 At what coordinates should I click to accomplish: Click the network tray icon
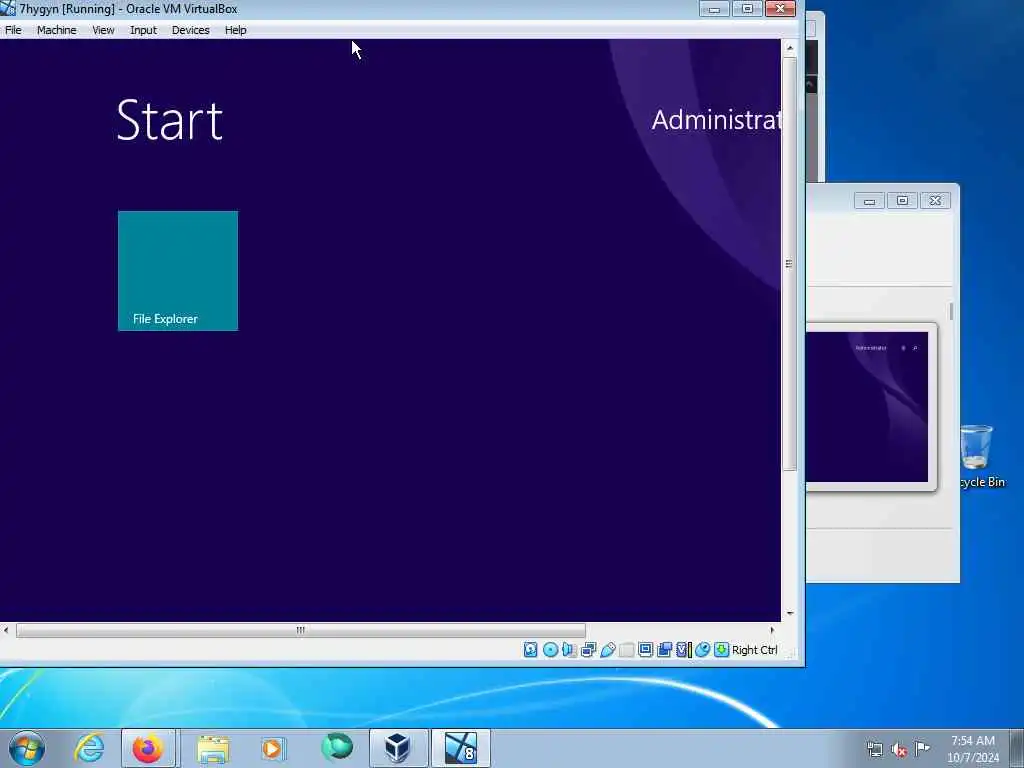click(x=874, y=750)
